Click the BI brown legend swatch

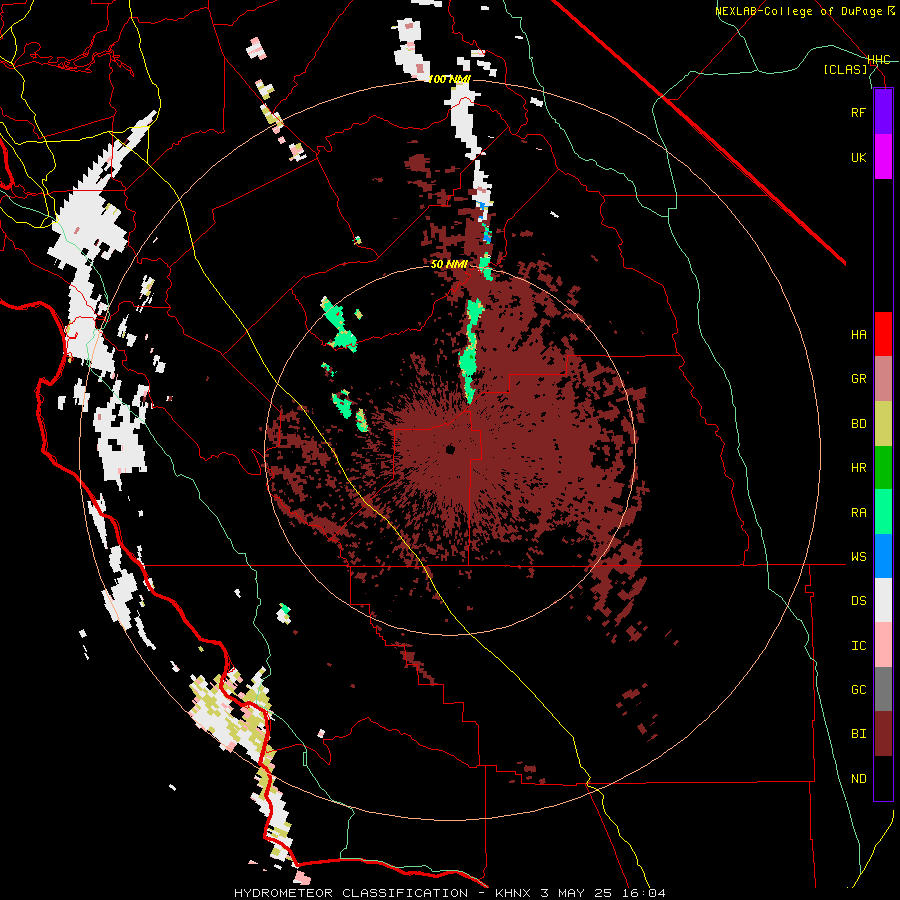tap(883, 734)
